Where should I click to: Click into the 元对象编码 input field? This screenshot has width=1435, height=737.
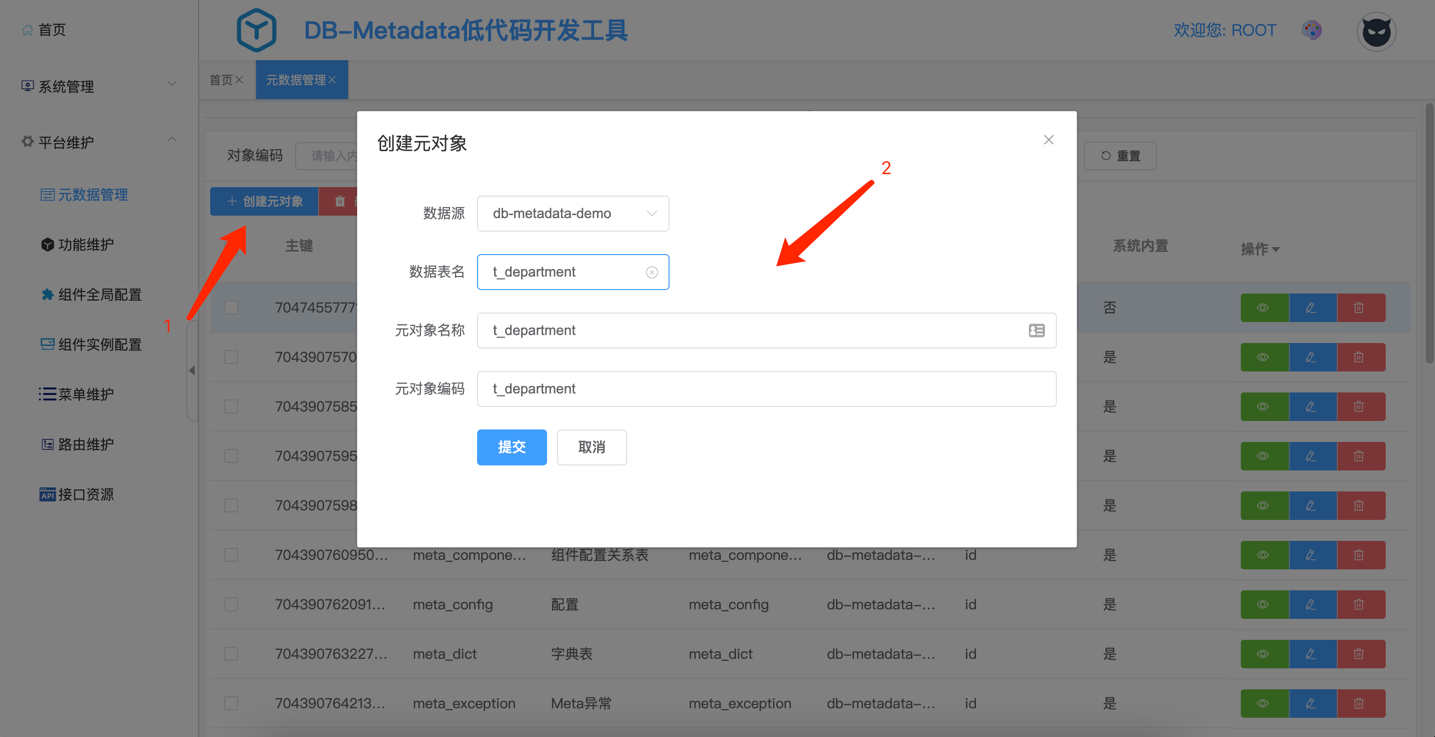pos(765,389)
